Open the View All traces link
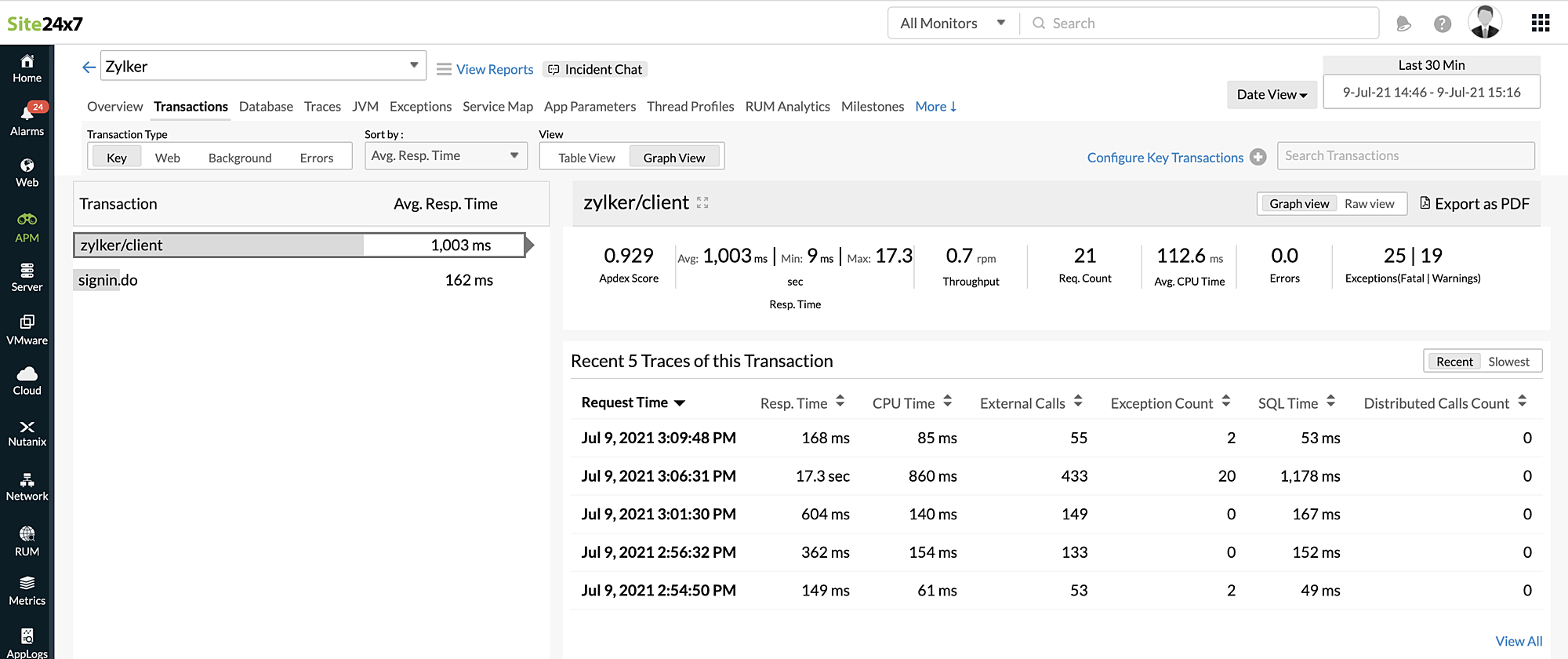The height and width of the screenshot is (659, 1568). click(1518, 641)
